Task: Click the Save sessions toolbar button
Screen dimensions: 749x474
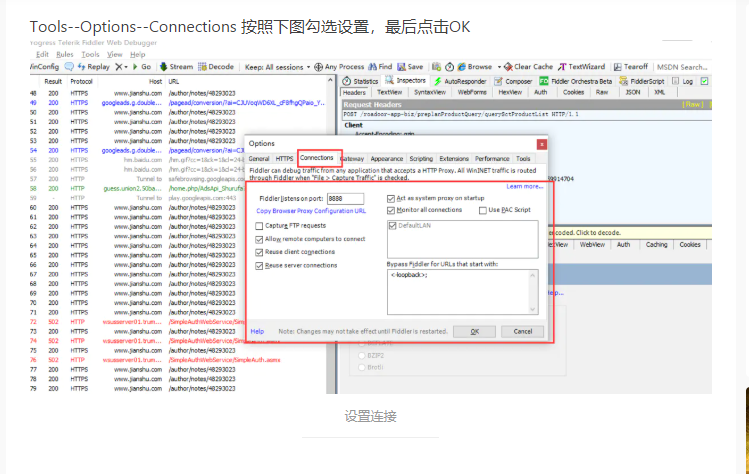Action: point(410,67)
